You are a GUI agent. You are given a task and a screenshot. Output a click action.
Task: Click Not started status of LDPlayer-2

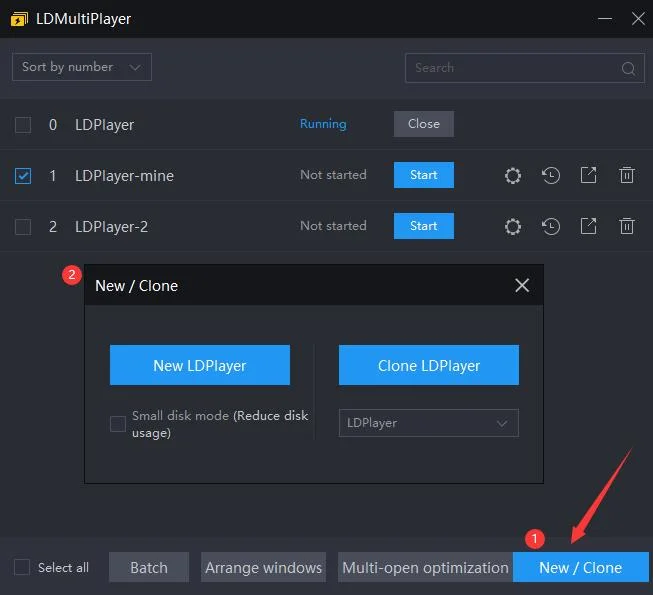333,226
